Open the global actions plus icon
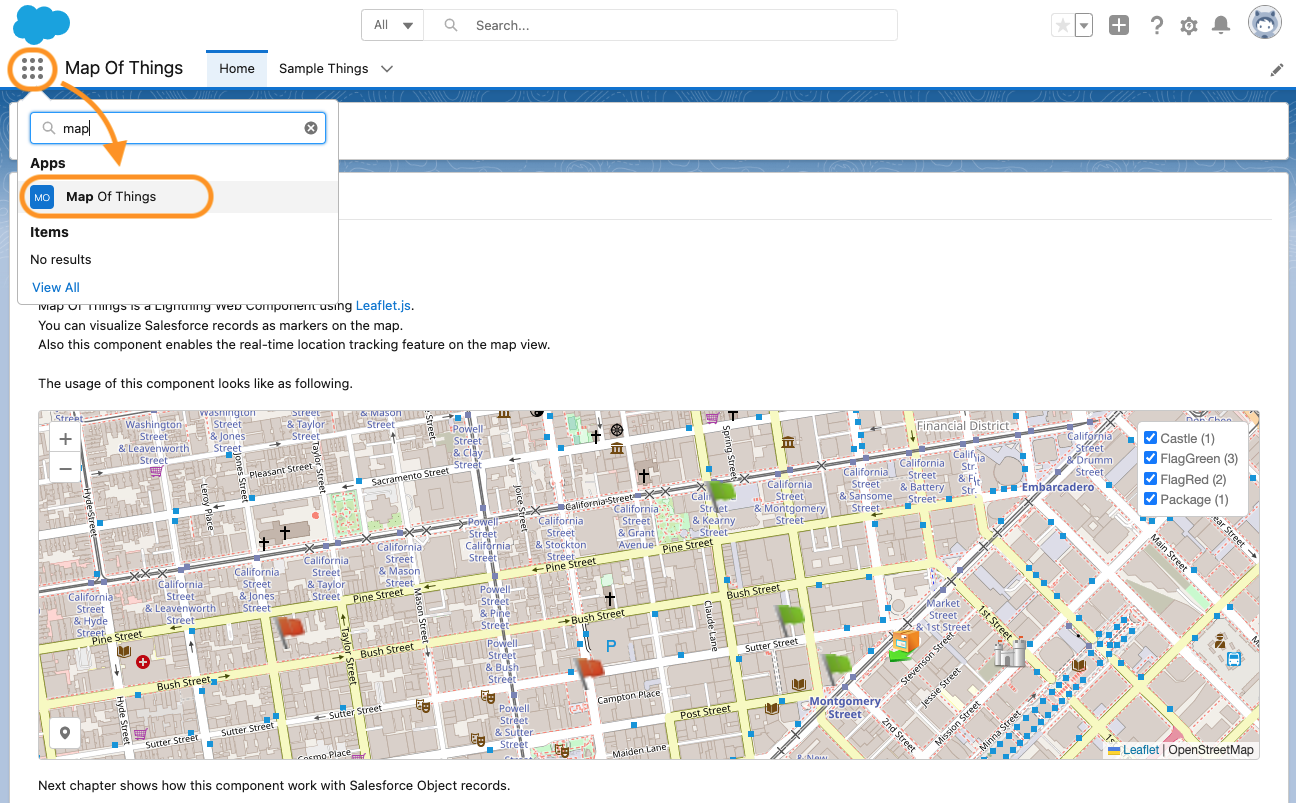1296x803 pixels. pyautogui.click(x=1119, y=25)
